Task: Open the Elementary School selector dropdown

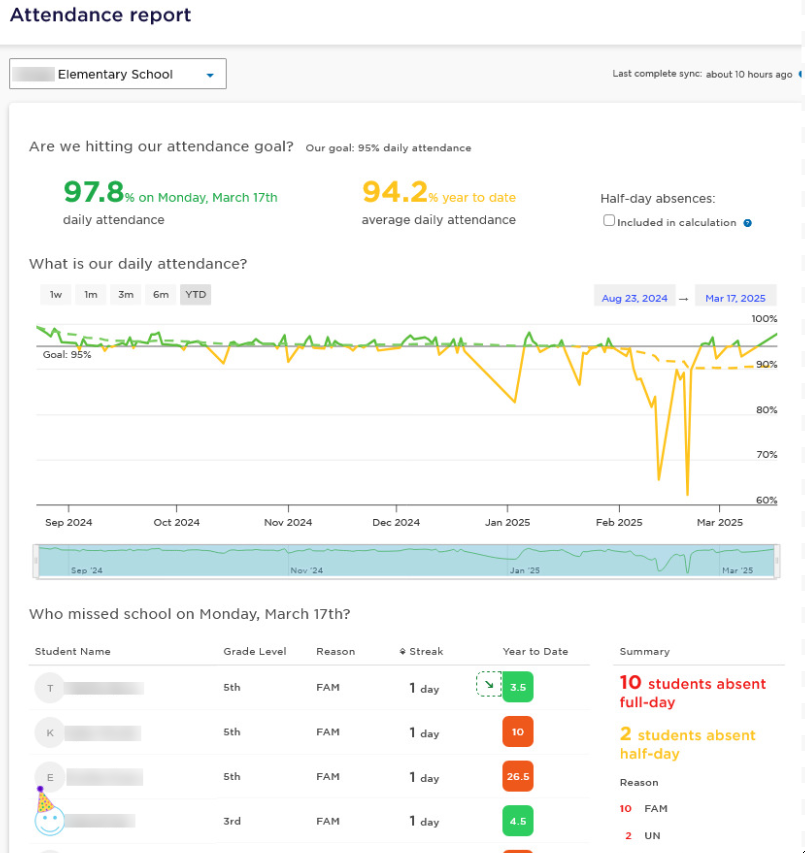Action: 118,74
